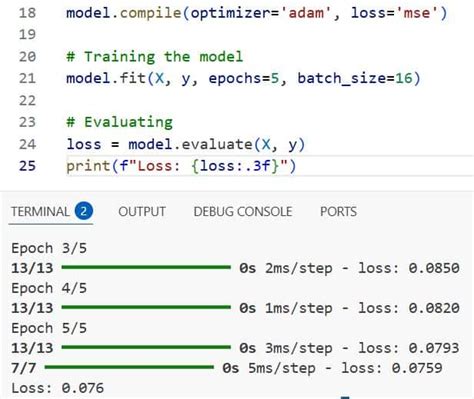Screen dimensions: 474x399
Task: Click 'Epoch 3/5' in terminal output
Action: [x=49, y=248]
